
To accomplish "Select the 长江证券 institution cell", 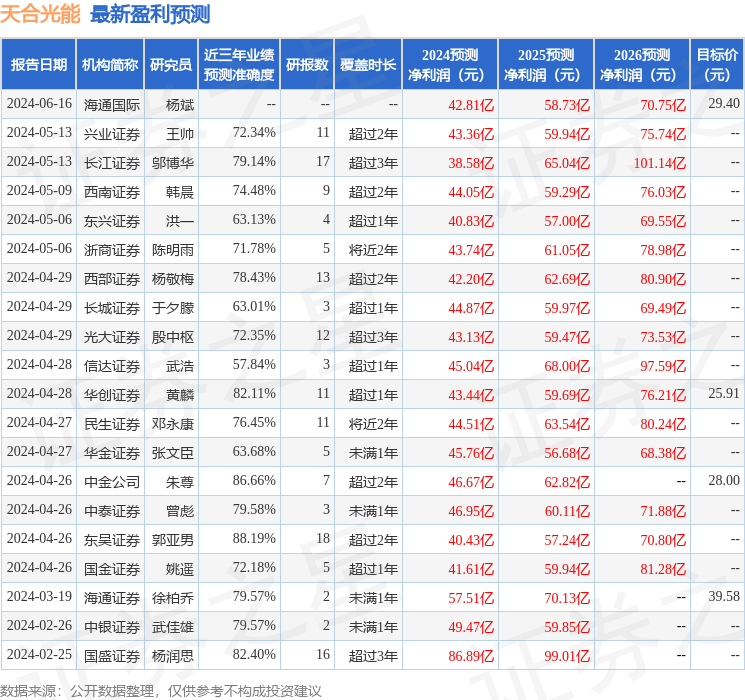I will click(x=112, y=163).
